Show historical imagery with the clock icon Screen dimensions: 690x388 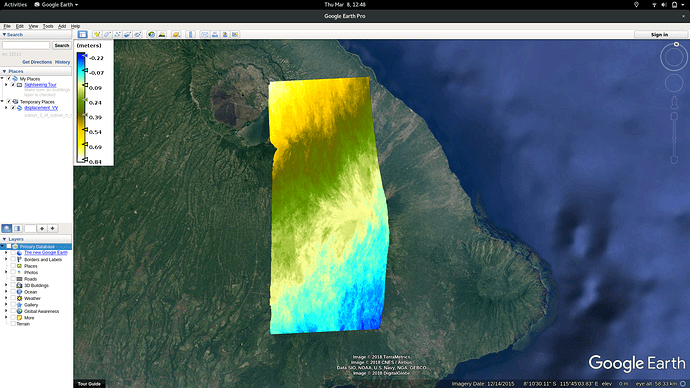coord(151,34)
